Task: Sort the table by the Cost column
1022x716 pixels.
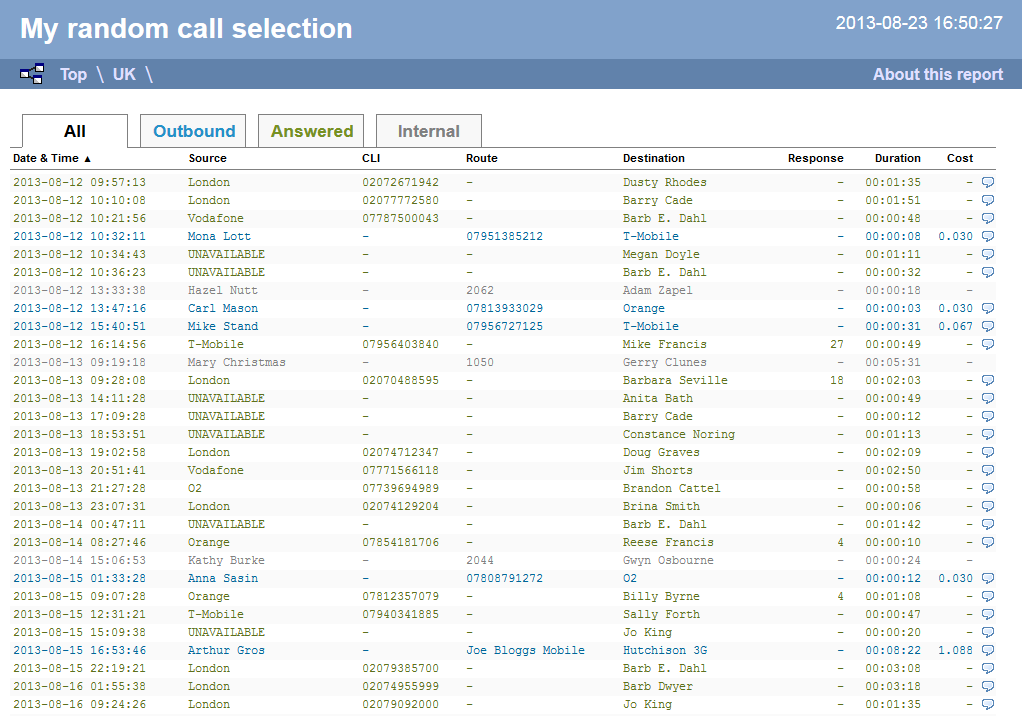Action: click(x=959, y=158)
